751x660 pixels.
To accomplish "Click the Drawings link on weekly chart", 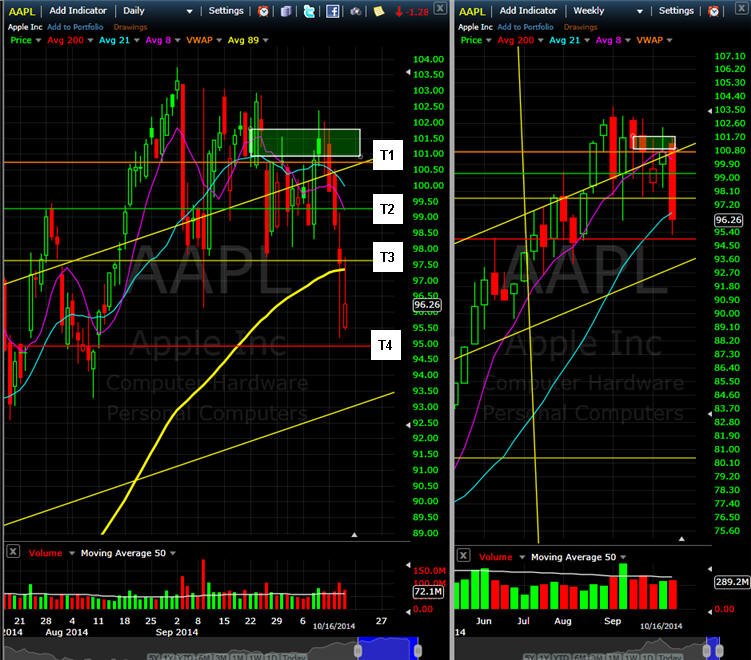I will tap(580, 27).
